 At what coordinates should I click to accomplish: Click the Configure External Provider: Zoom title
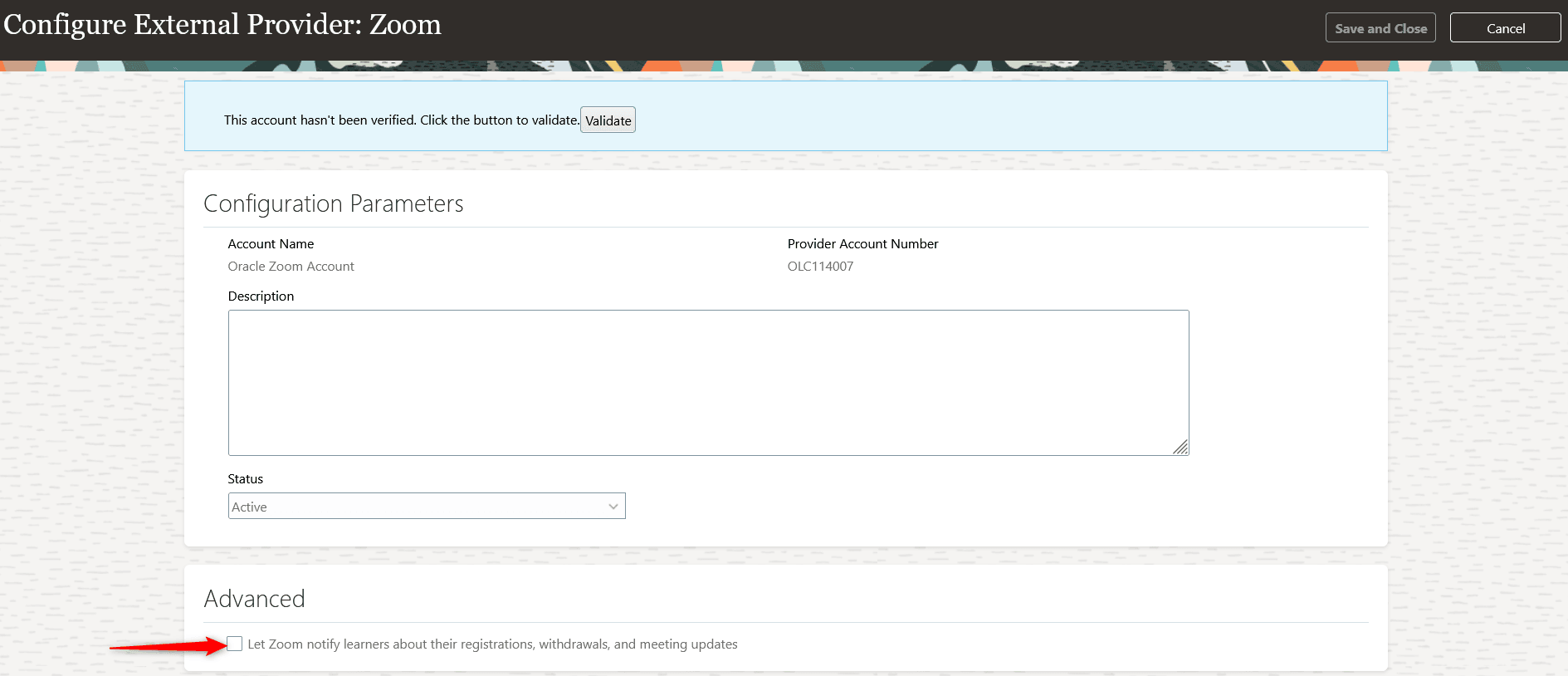[222, 25]
